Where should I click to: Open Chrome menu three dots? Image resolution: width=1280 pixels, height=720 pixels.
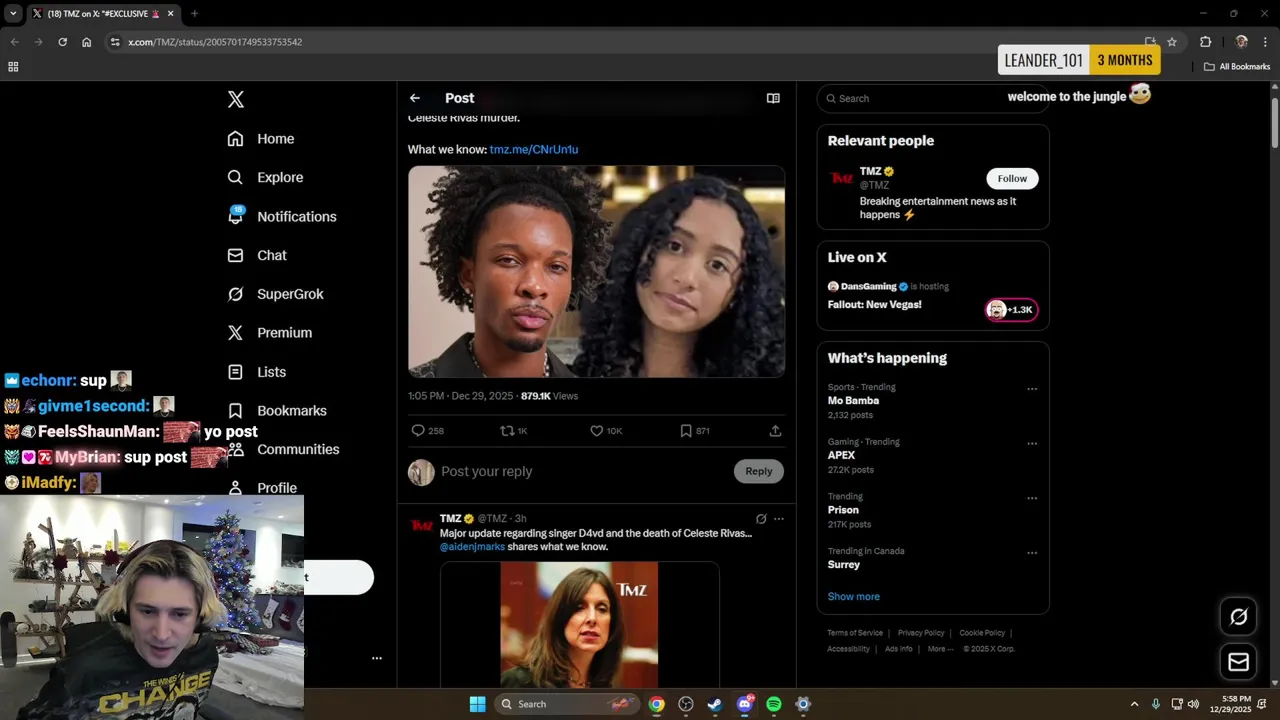point(1266,42)
